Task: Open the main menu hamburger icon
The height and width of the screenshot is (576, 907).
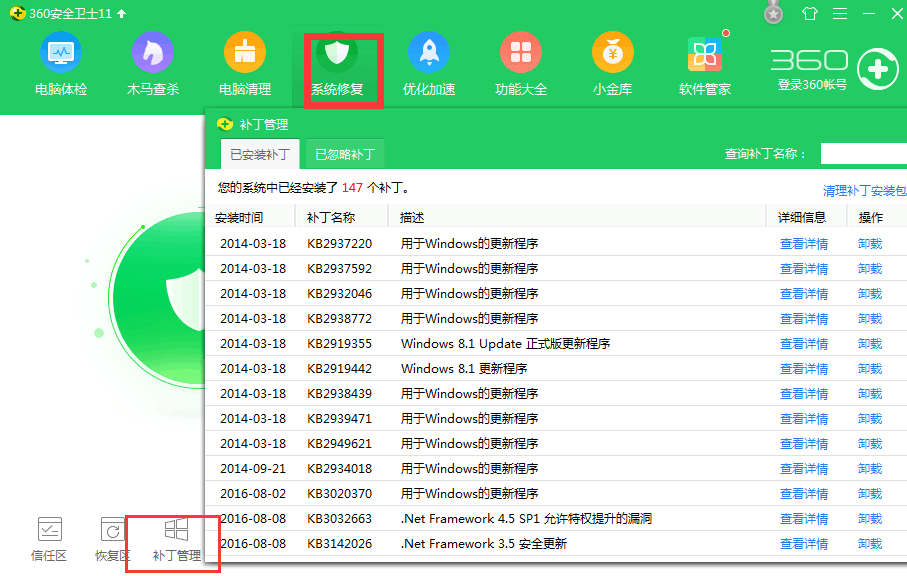Action: click(x=840, y=13)
